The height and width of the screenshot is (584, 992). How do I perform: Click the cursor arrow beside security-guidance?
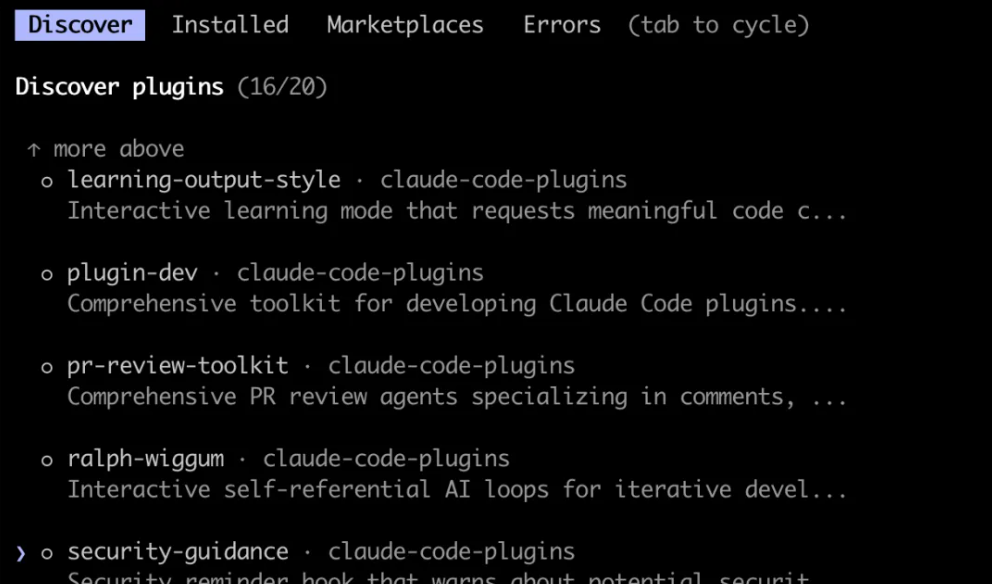(21, 553)
